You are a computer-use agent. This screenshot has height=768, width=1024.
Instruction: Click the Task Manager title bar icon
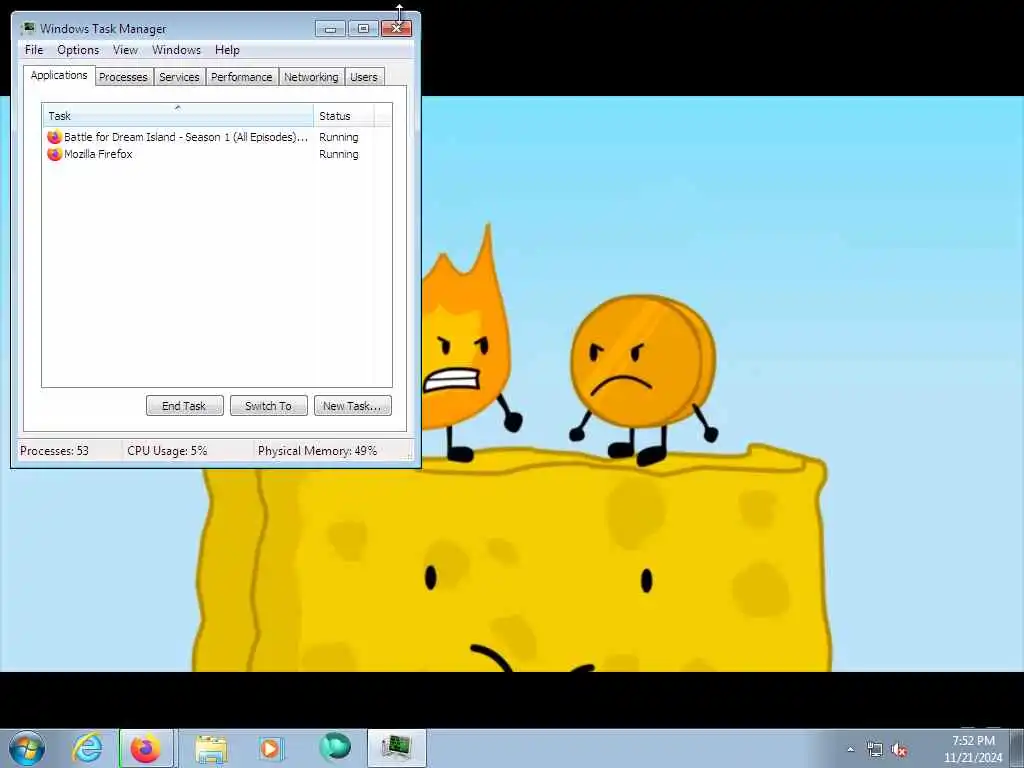coord(27,28)
